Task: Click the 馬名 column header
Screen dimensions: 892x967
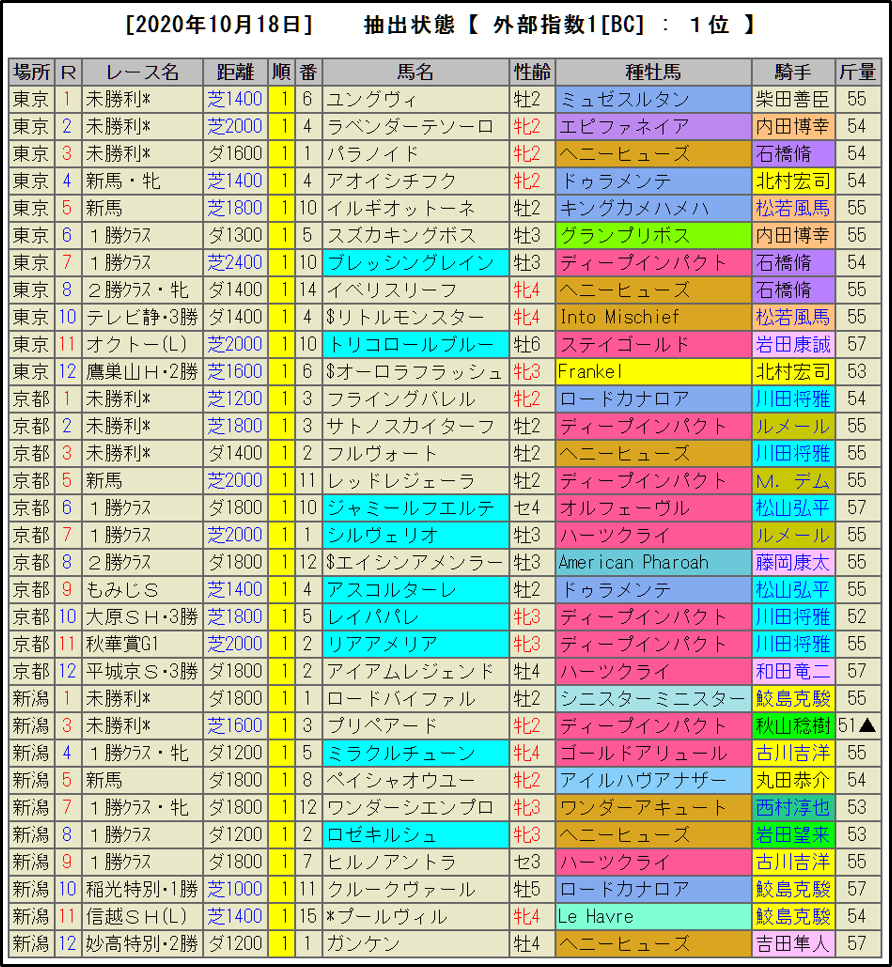Action: (x=415, y=72)
